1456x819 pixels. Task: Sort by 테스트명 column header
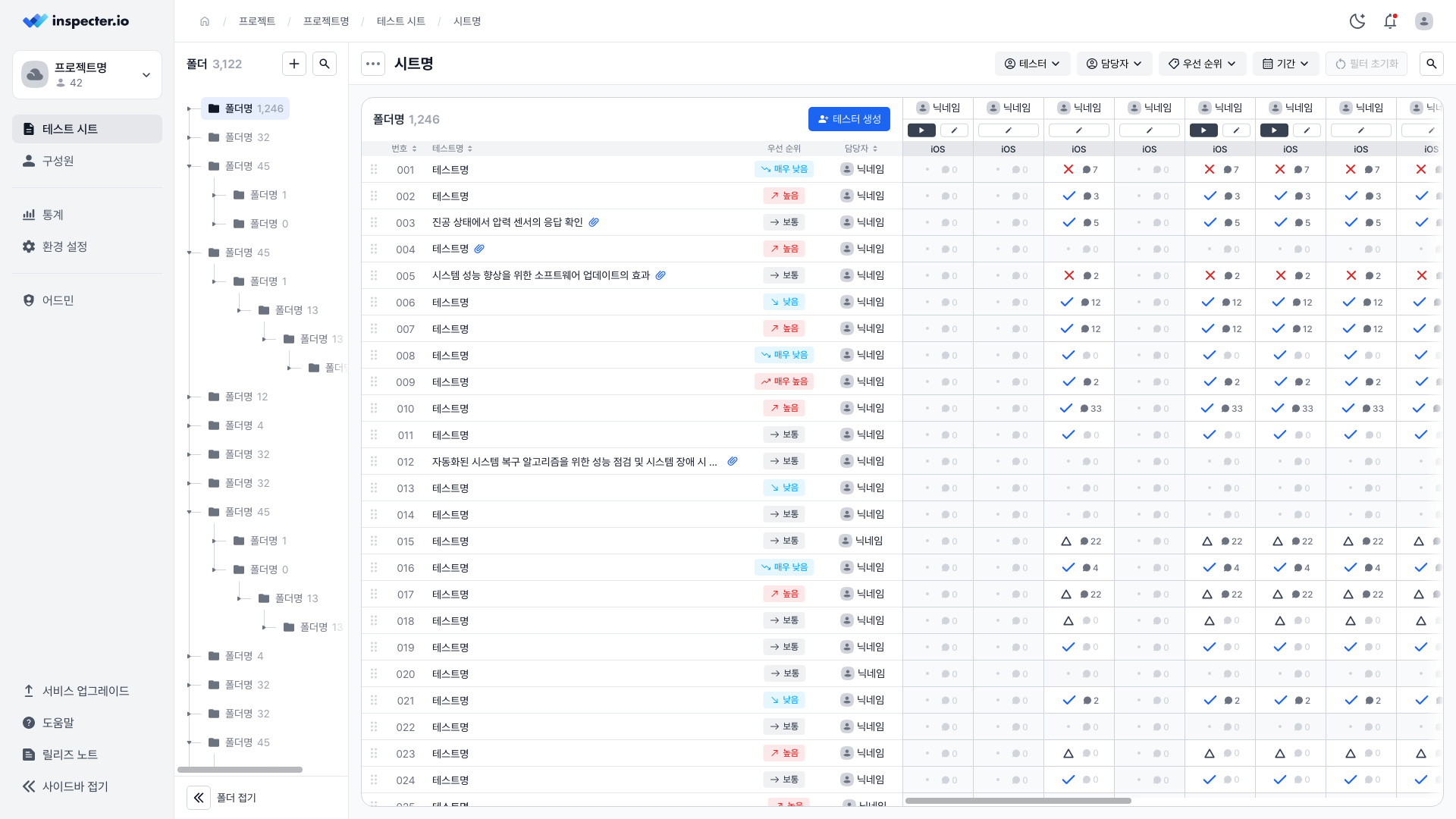[x=452, y=149]
